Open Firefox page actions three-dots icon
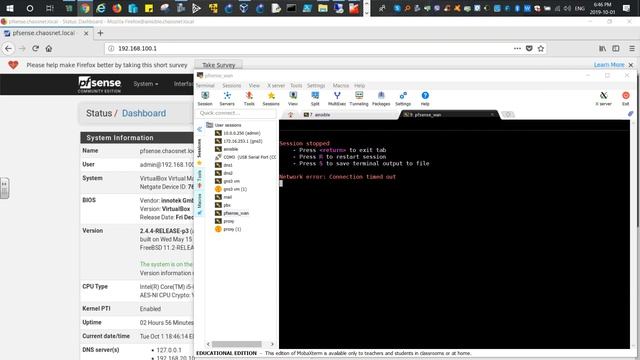 point(517,48)
